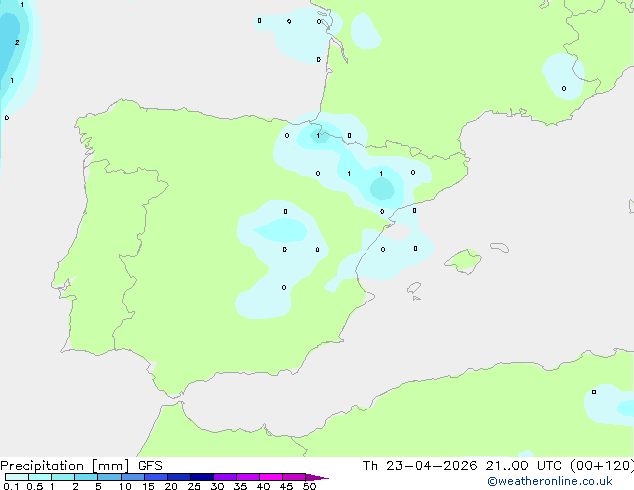This screenshot has width=634, height=490.
Task: Click the 0.5–1 mm legend color box
Action: [40, 477]
